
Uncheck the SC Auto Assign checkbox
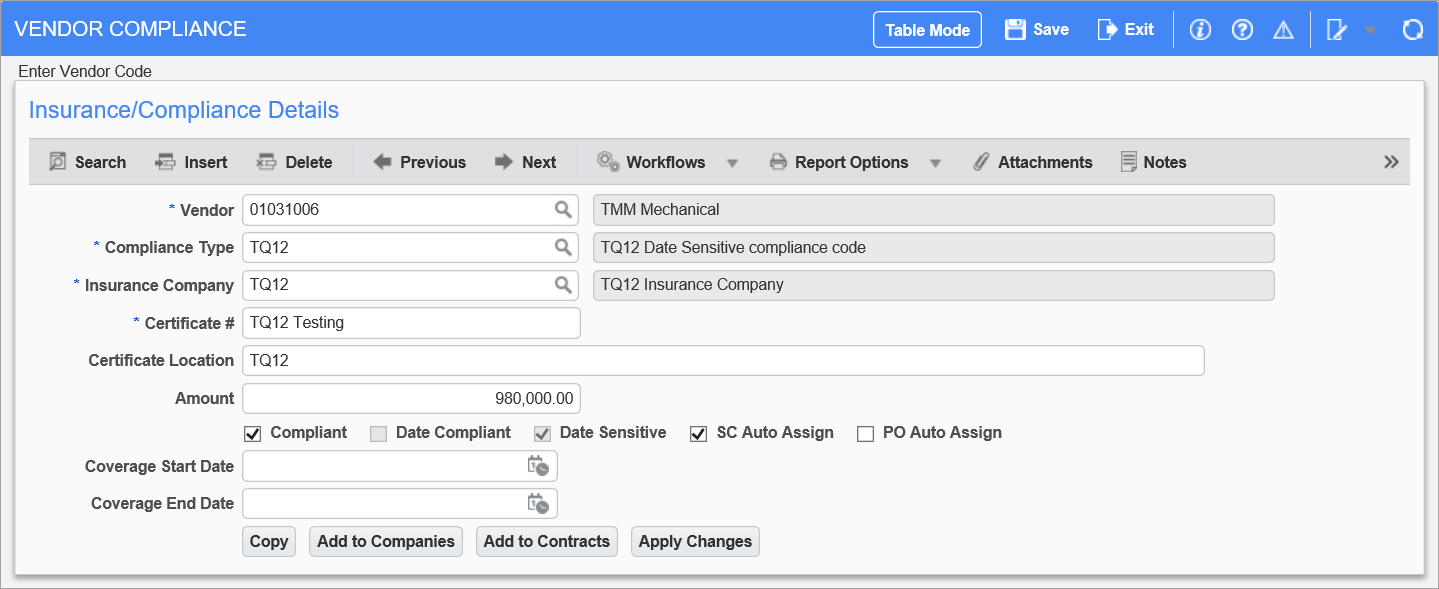697,432
